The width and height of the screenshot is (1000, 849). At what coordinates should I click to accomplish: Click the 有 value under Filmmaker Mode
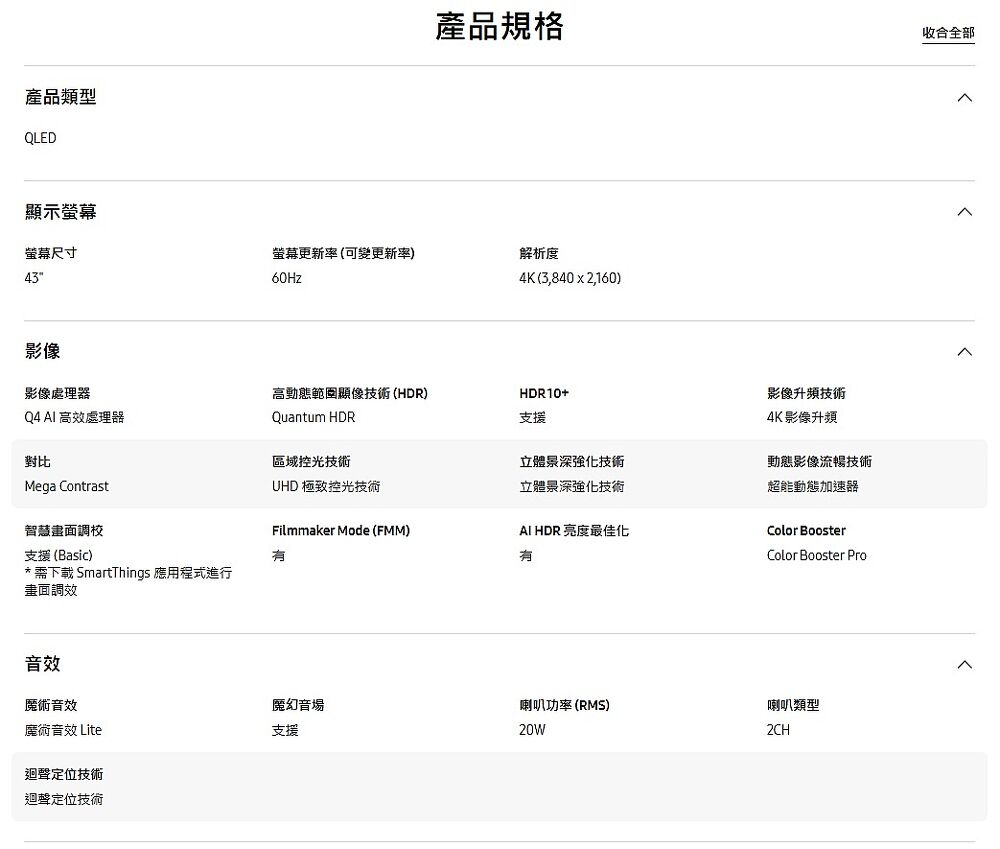pyautogui.click(x=279, y=555)
